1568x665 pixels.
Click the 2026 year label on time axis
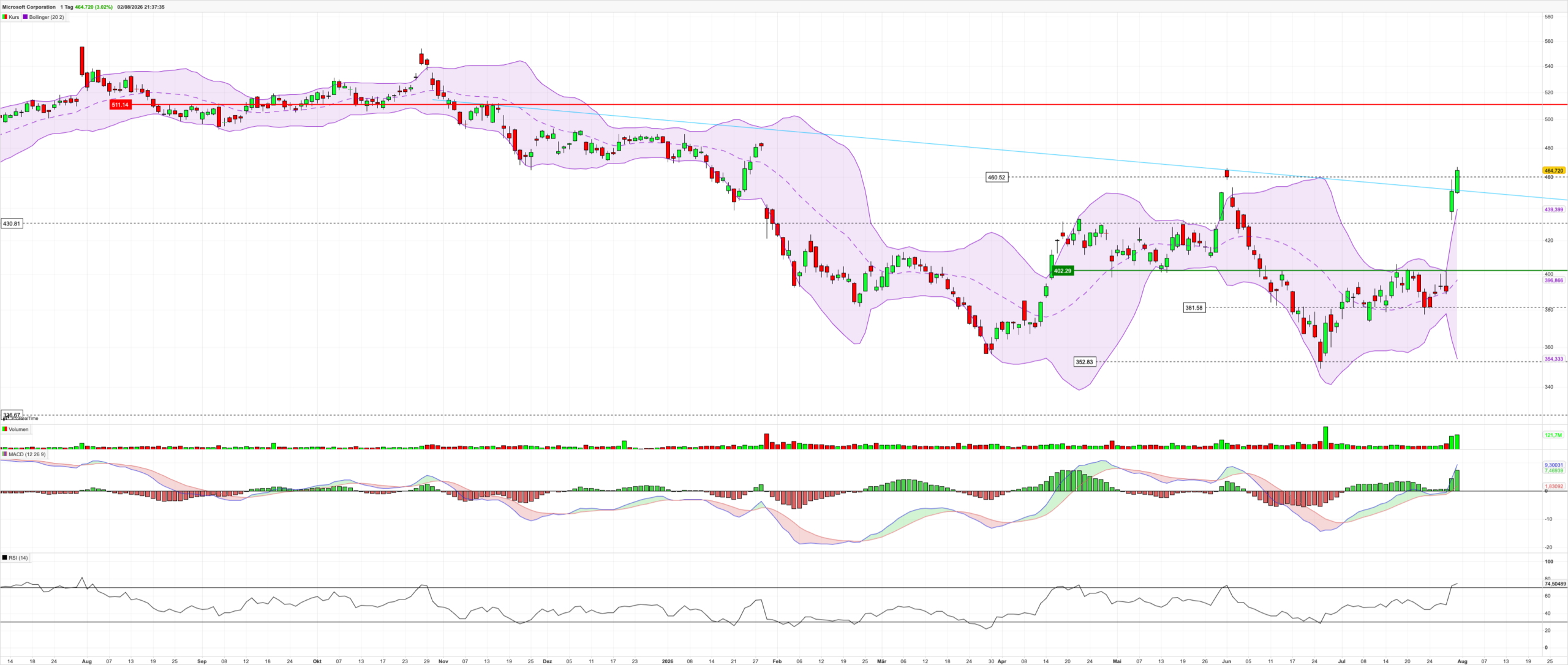pyautogui.click(x=668, y=661)
